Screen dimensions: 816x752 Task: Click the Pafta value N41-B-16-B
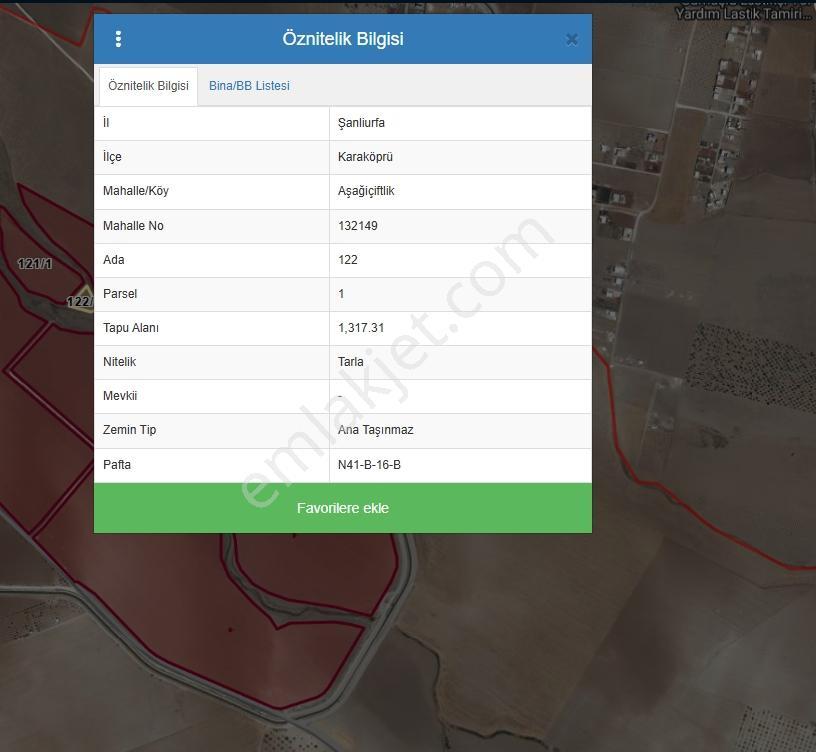369,465
